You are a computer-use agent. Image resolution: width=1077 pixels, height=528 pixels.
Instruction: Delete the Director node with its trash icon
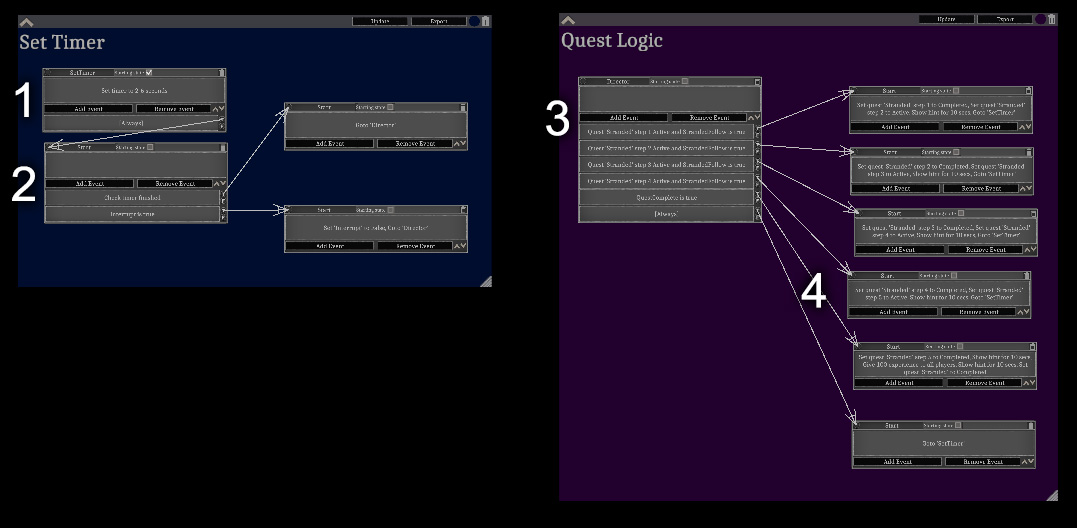tap(757, 81)
